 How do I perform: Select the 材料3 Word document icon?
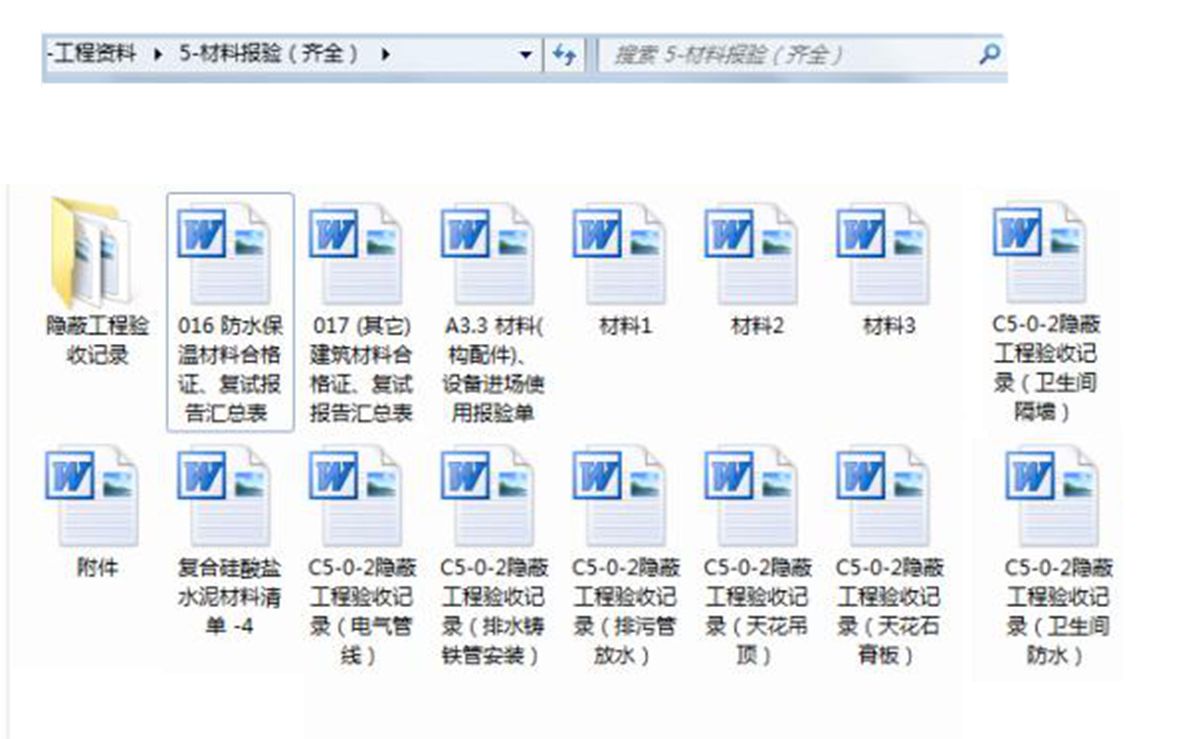884,254
